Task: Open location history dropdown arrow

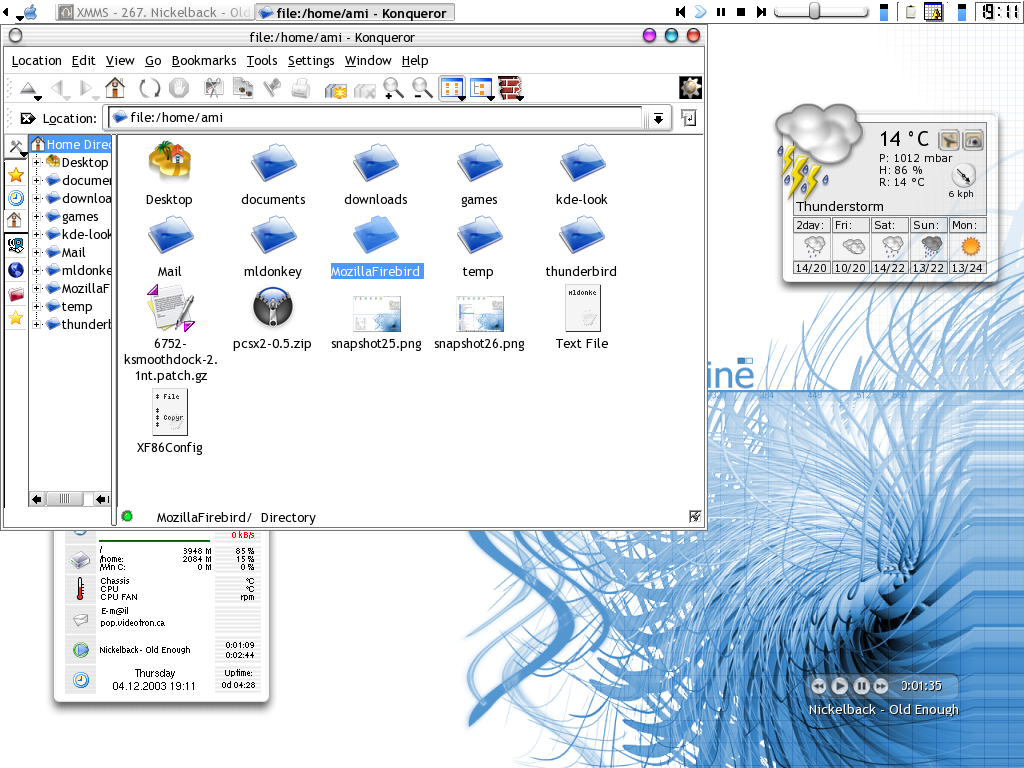Action: click(658, 118)
